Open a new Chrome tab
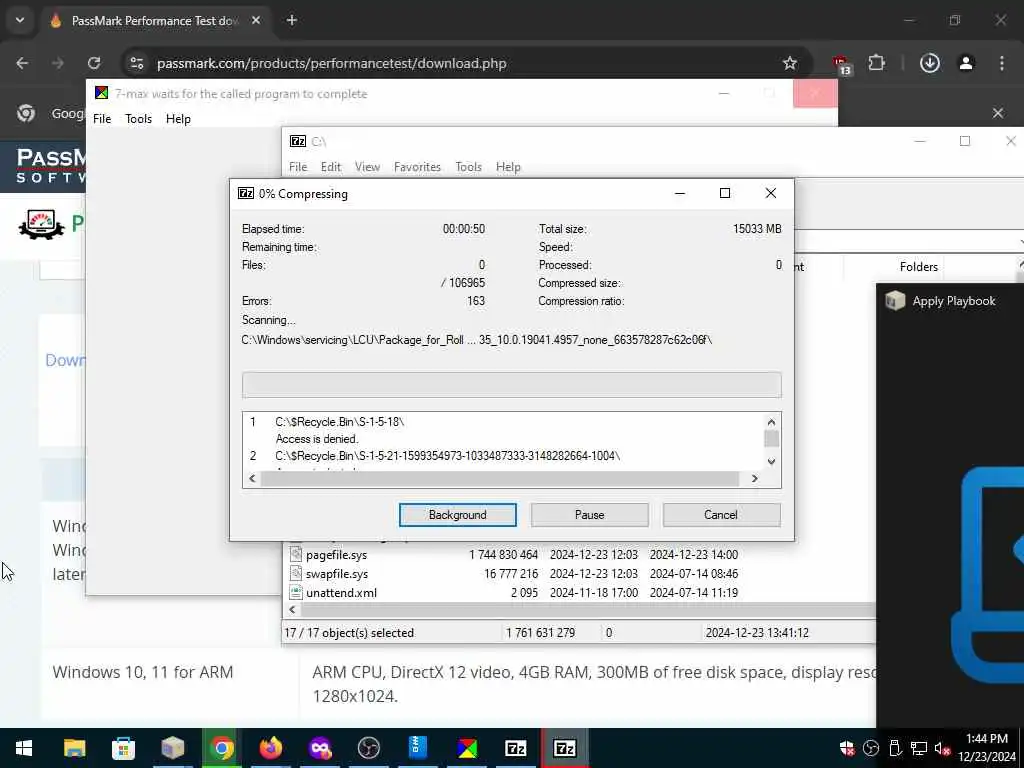 coord(291,20)
